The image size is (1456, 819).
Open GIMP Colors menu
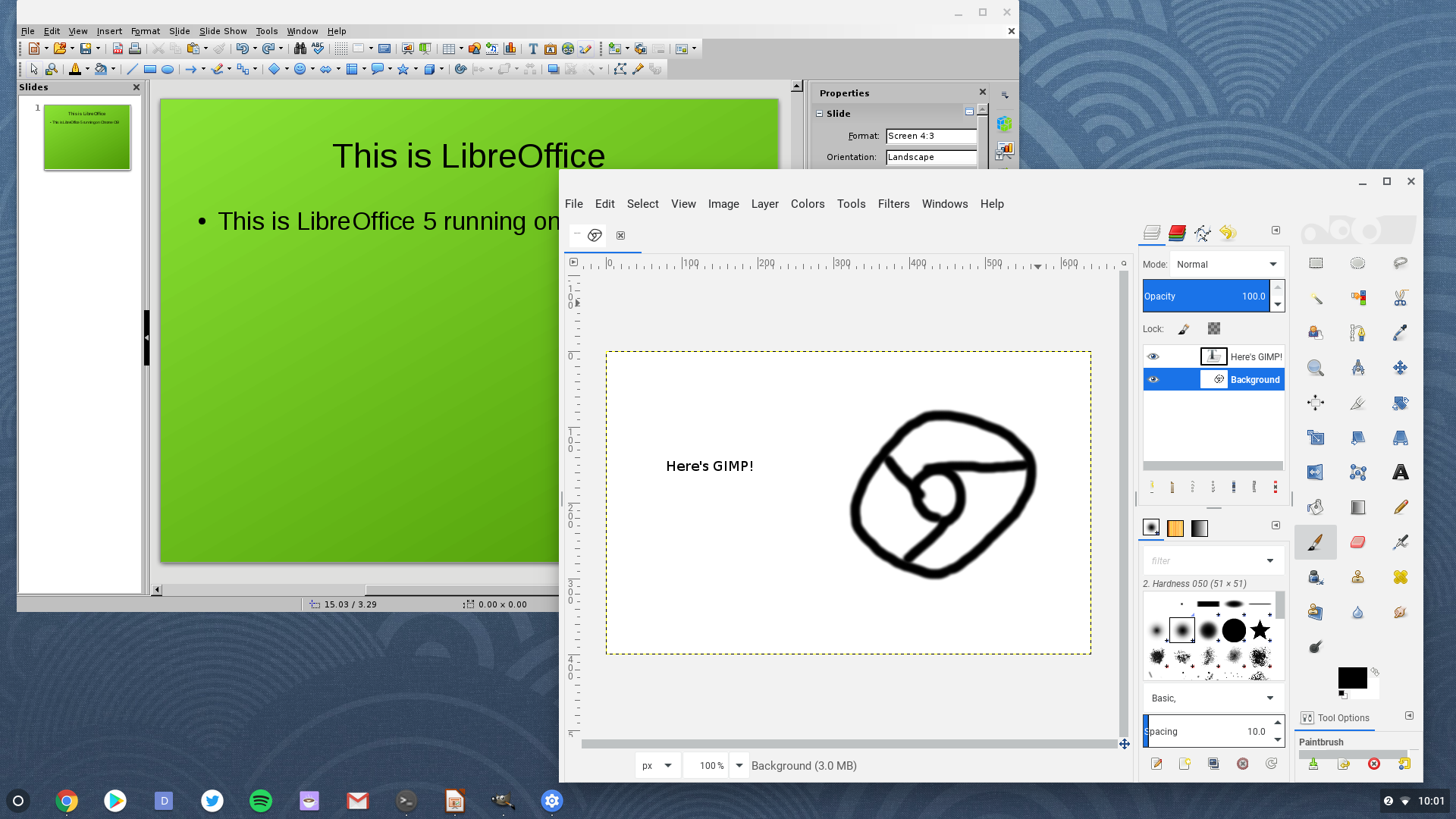(x=807, y=204)
